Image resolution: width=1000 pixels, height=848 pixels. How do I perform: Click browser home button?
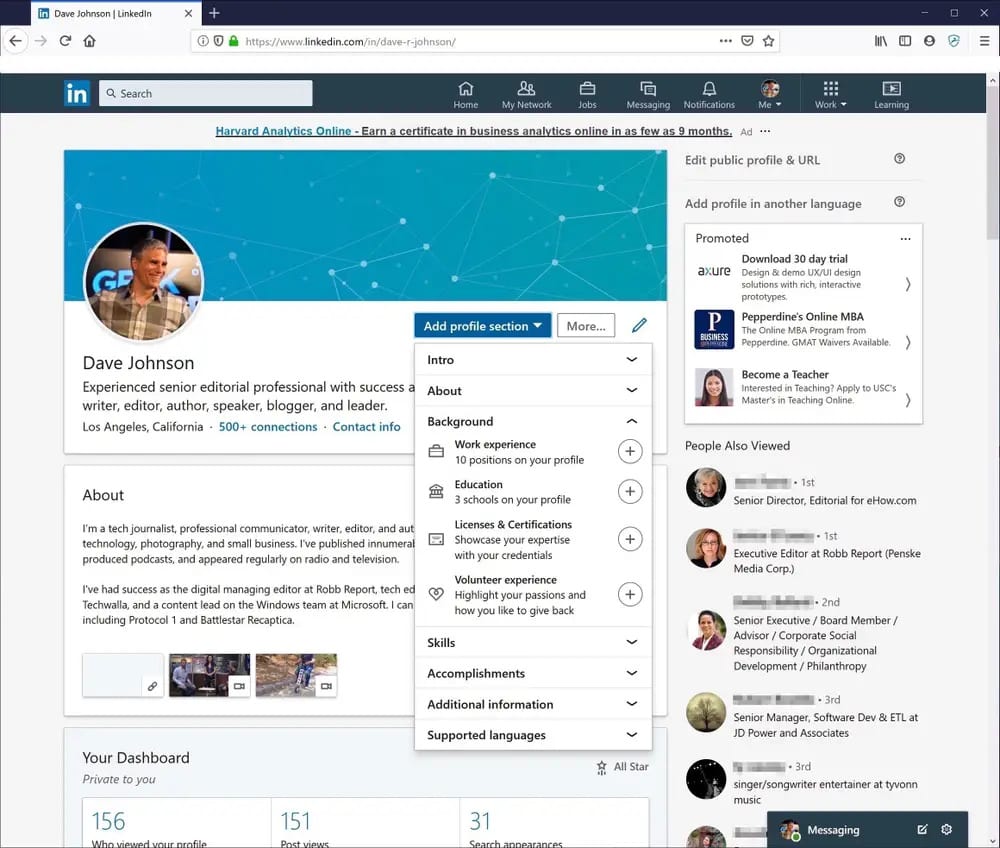click(x=89, y=41)
